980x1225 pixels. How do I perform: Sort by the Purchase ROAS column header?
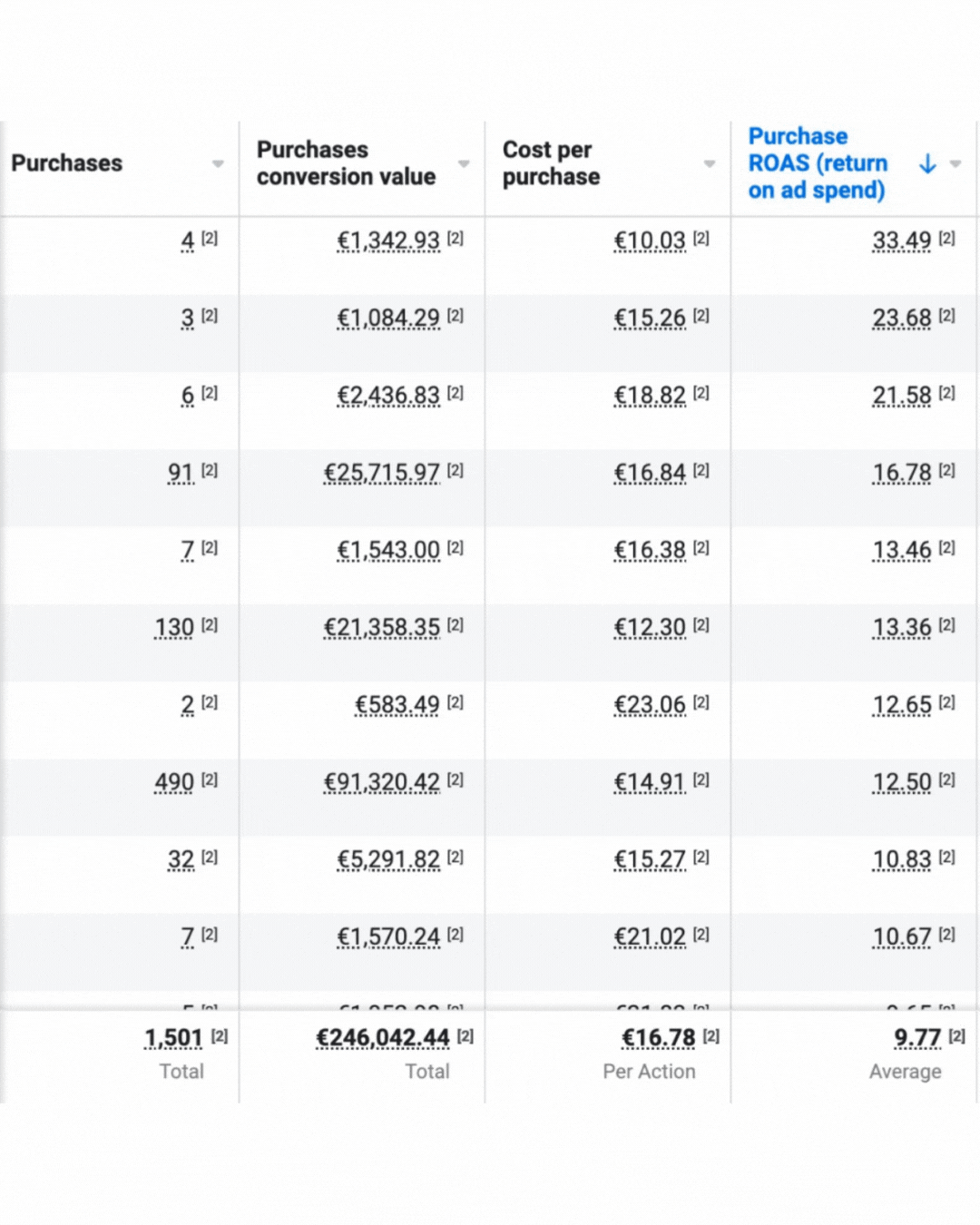[817, 163]
